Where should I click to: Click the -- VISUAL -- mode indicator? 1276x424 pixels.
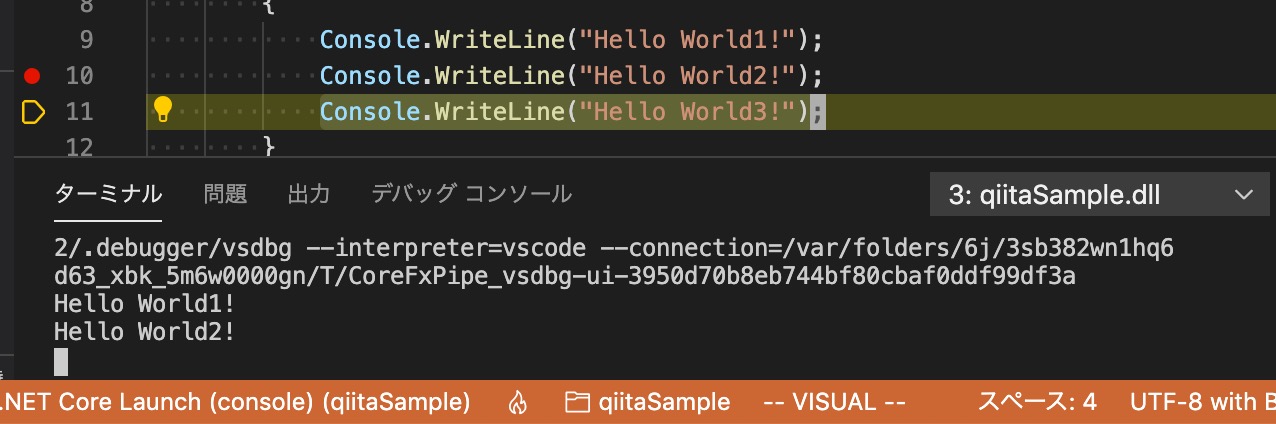(x=834, y=402)
